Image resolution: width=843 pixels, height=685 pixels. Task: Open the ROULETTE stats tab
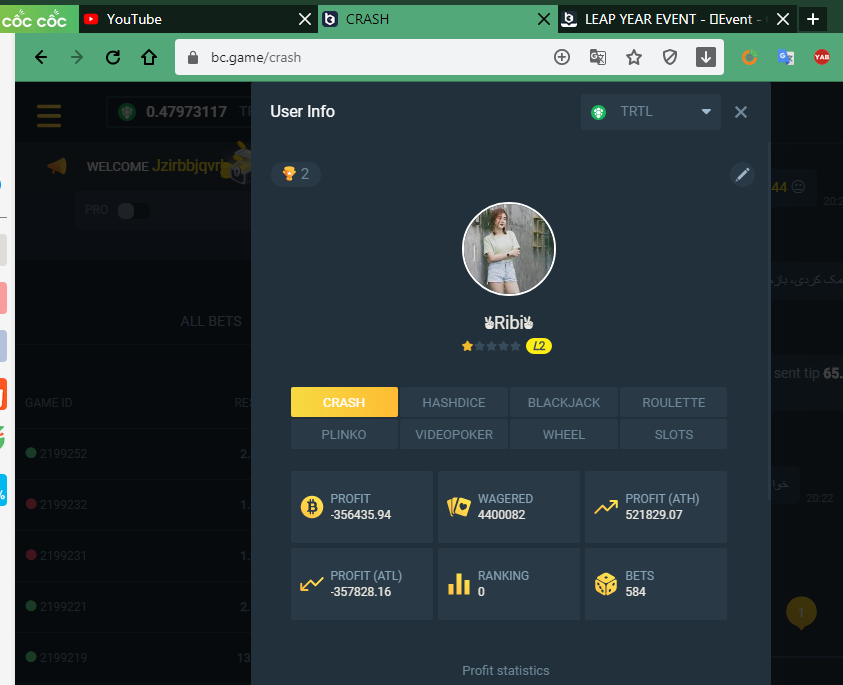673,402
